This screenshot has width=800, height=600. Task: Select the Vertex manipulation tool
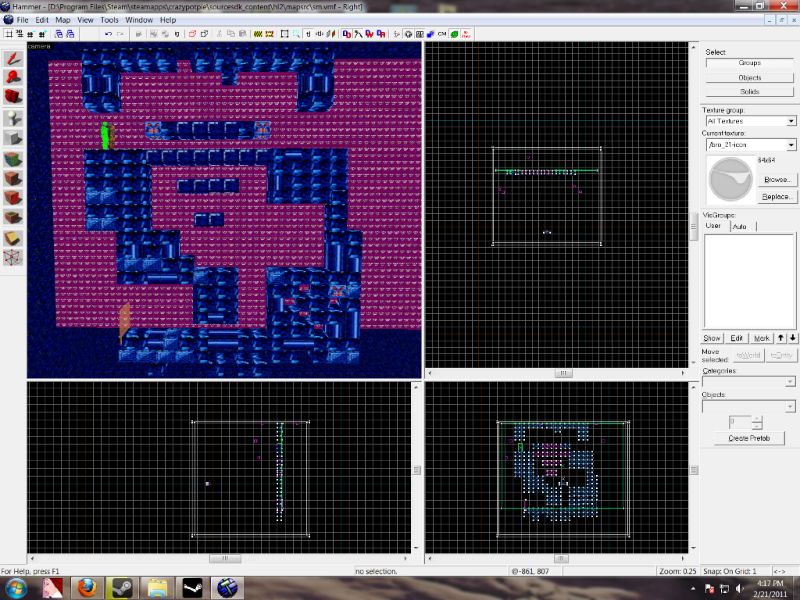click(13, 258)
